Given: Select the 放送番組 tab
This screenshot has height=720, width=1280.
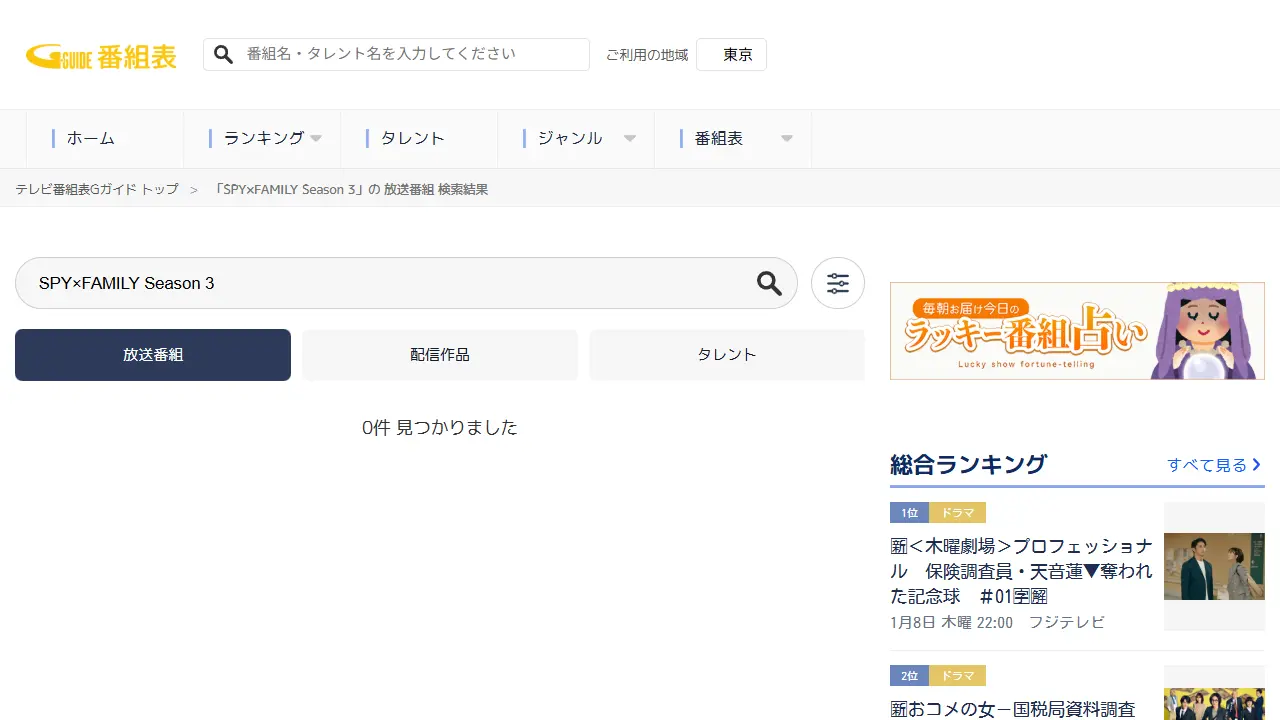Looking at the screenshot, I should coord(153,355).
